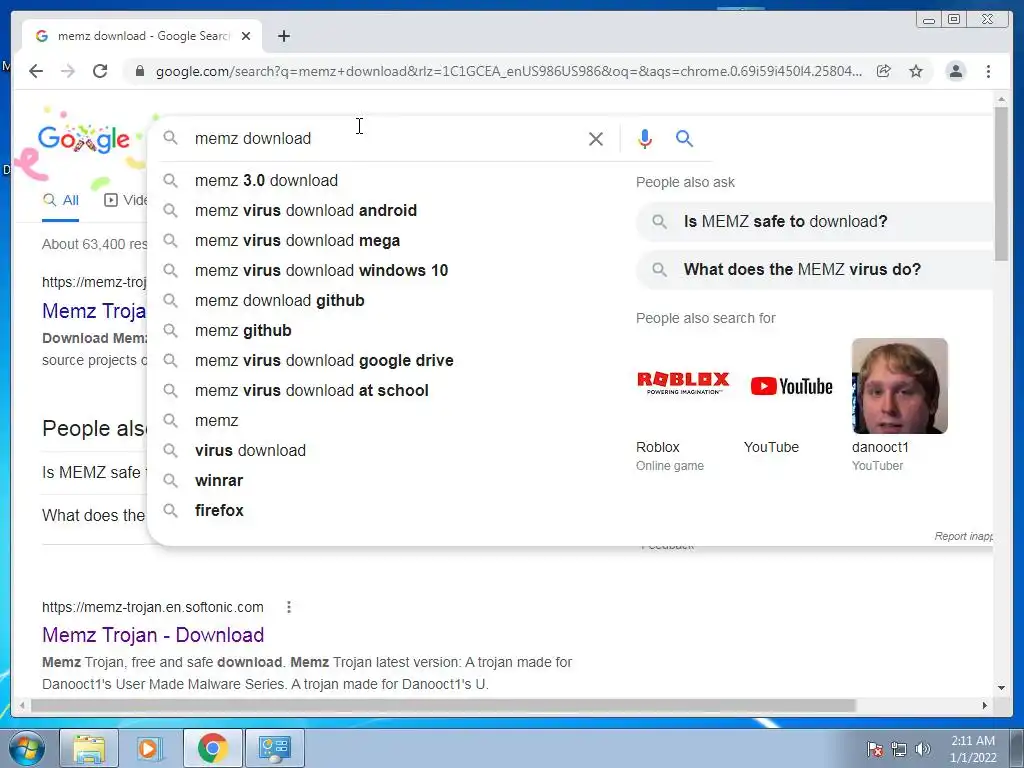Open the Windows Start orb

pos(27,748)
